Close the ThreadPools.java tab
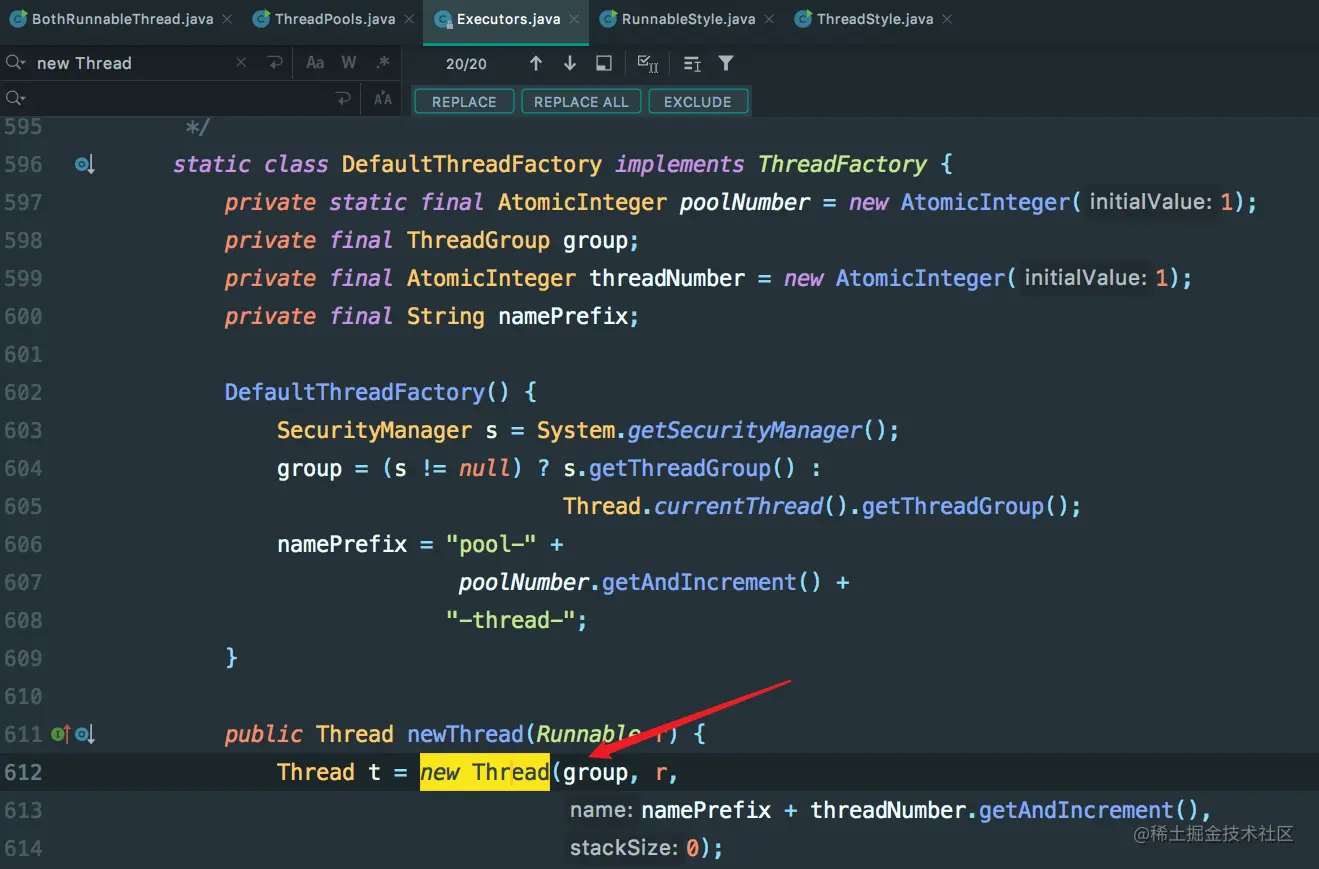Image resolution: width=1319 pixels, height=869 pixels. (409, 19)
